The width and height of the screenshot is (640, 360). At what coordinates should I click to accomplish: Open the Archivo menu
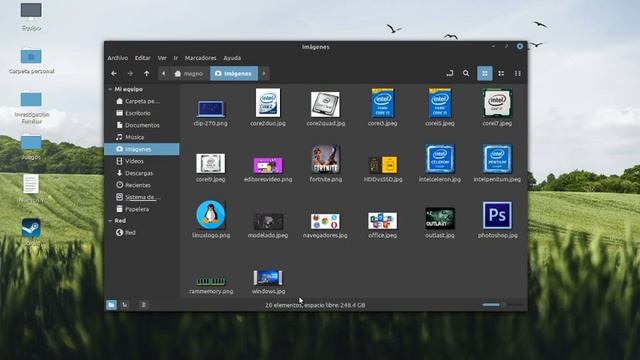[118, 58]
